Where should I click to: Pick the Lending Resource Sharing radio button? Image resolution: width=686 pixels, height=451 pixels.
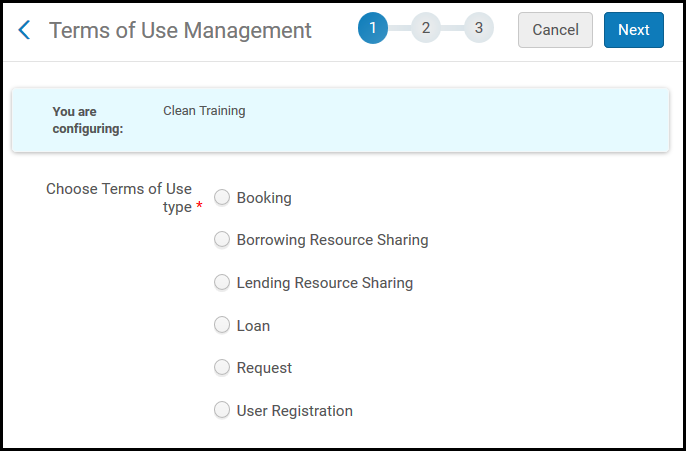tap(222, 282)
